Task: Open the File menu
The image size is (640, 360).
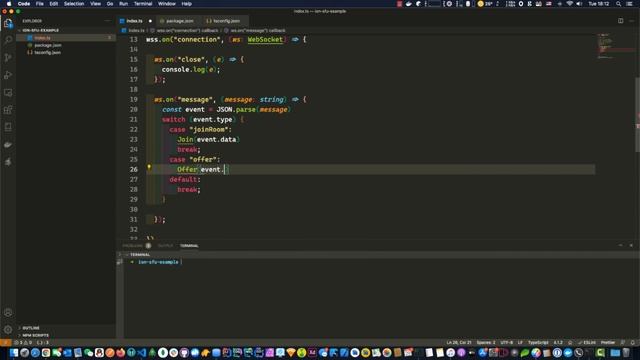Action: [x=40, y=4]
